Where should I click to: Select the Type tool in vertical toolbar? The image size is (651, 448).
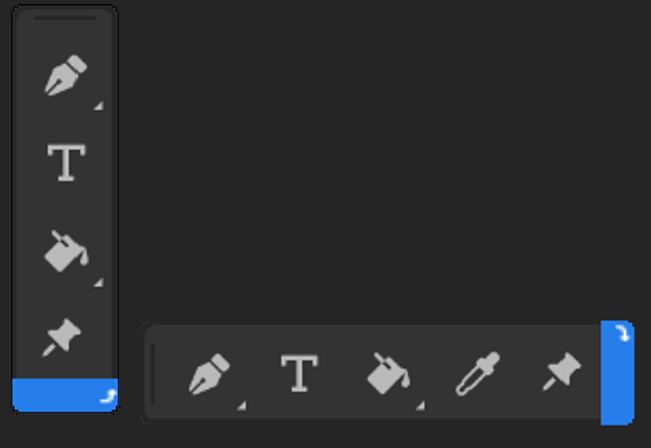tap(66, 163)
